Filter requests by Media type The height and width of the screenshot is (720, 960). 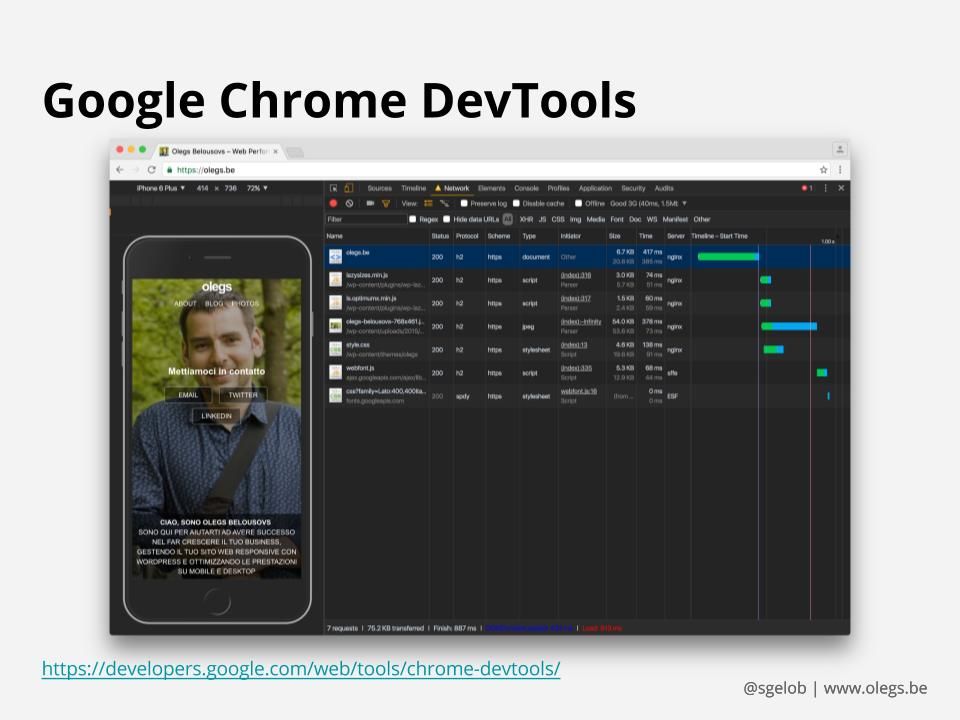[x=596, y=219]
